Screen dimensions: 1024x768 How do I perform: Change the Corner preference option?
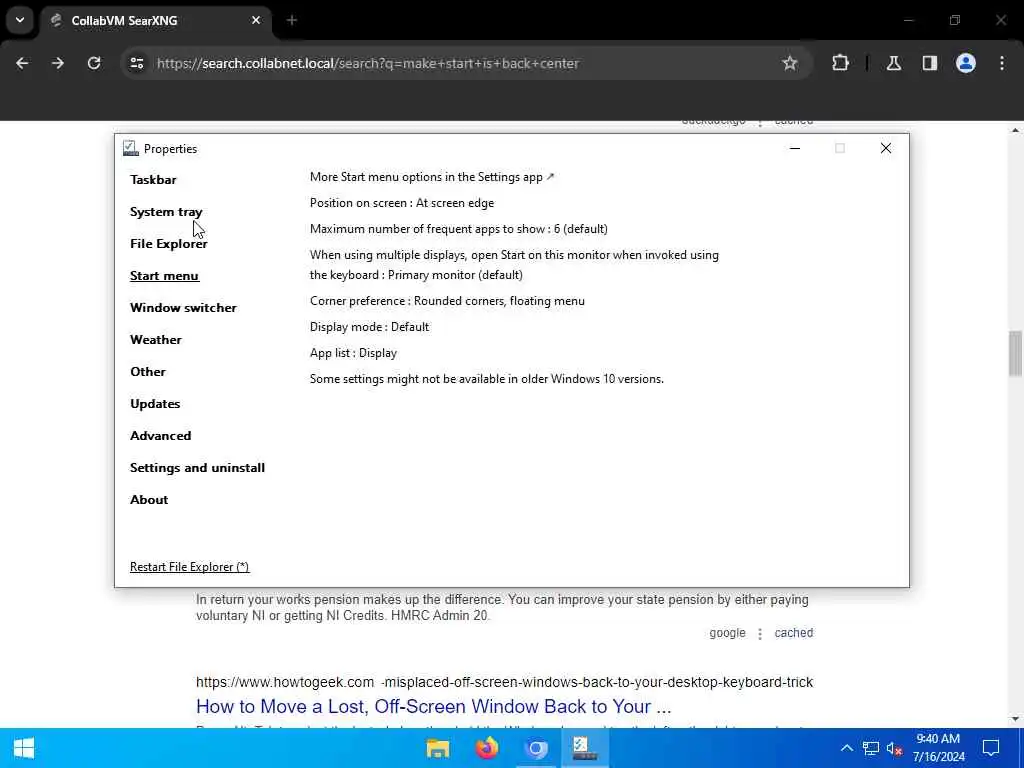click(447, 301)
